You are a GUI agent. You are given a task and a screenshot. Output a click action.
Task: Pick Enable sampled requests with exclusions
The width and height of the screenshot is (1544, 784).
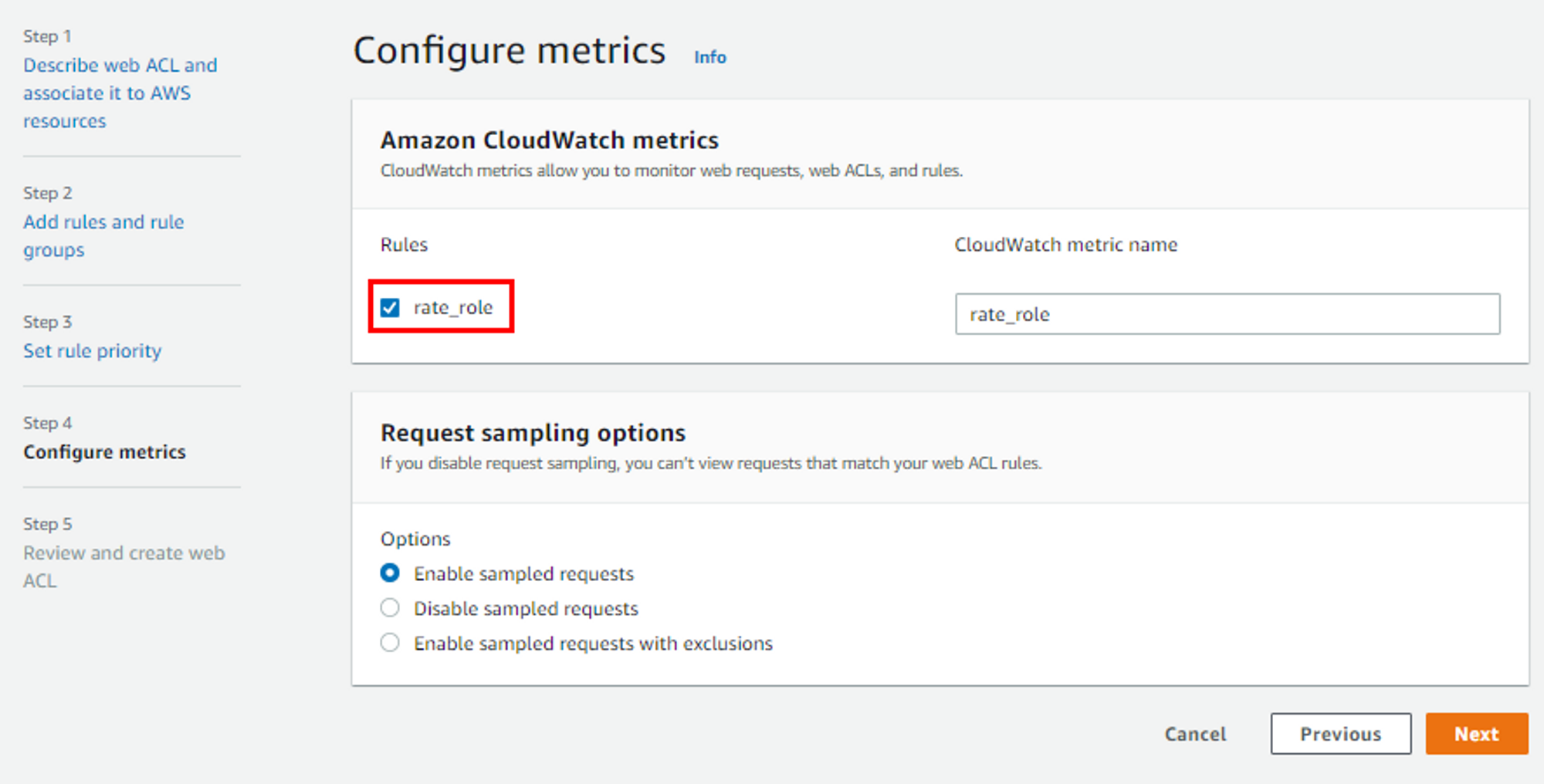click(390, 643)
